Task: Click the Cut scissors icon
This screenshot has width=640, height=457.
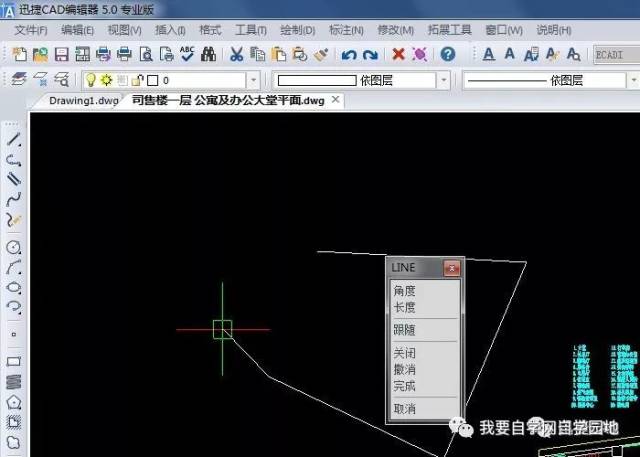Action: 236,54
